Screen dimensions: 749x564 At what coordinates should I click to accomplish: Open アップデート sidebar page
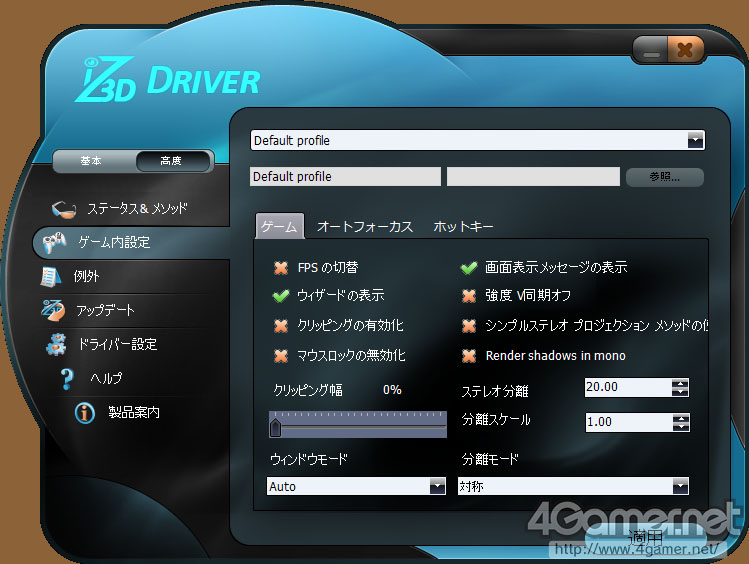pyautogui.click(x=106, y=310)
